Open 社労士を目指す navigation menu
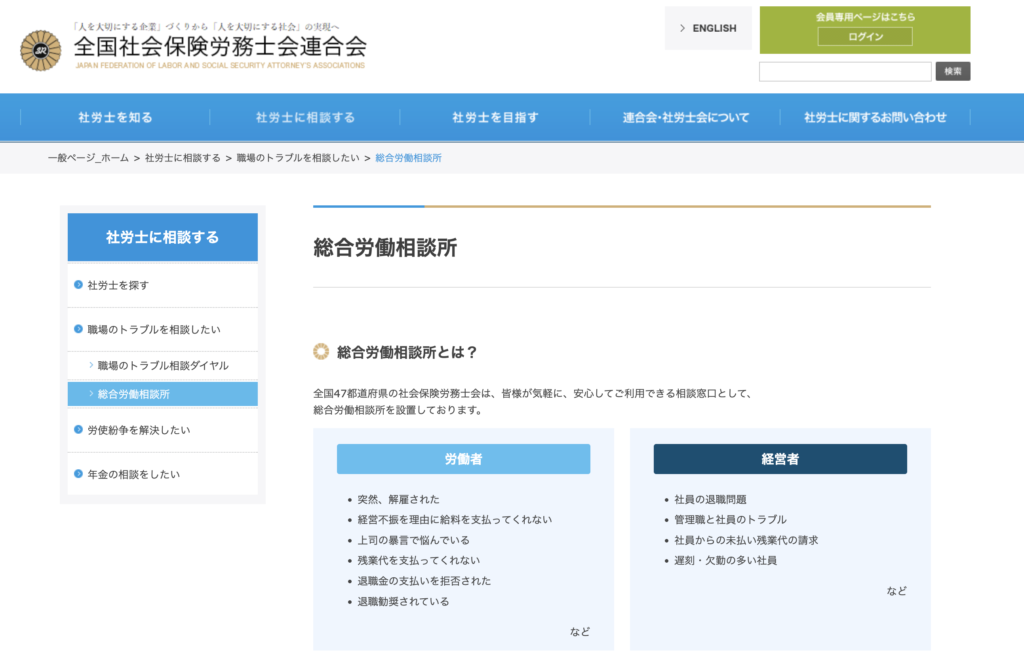The width and height of the screenshot is (1024, 664). coord(495,117)
